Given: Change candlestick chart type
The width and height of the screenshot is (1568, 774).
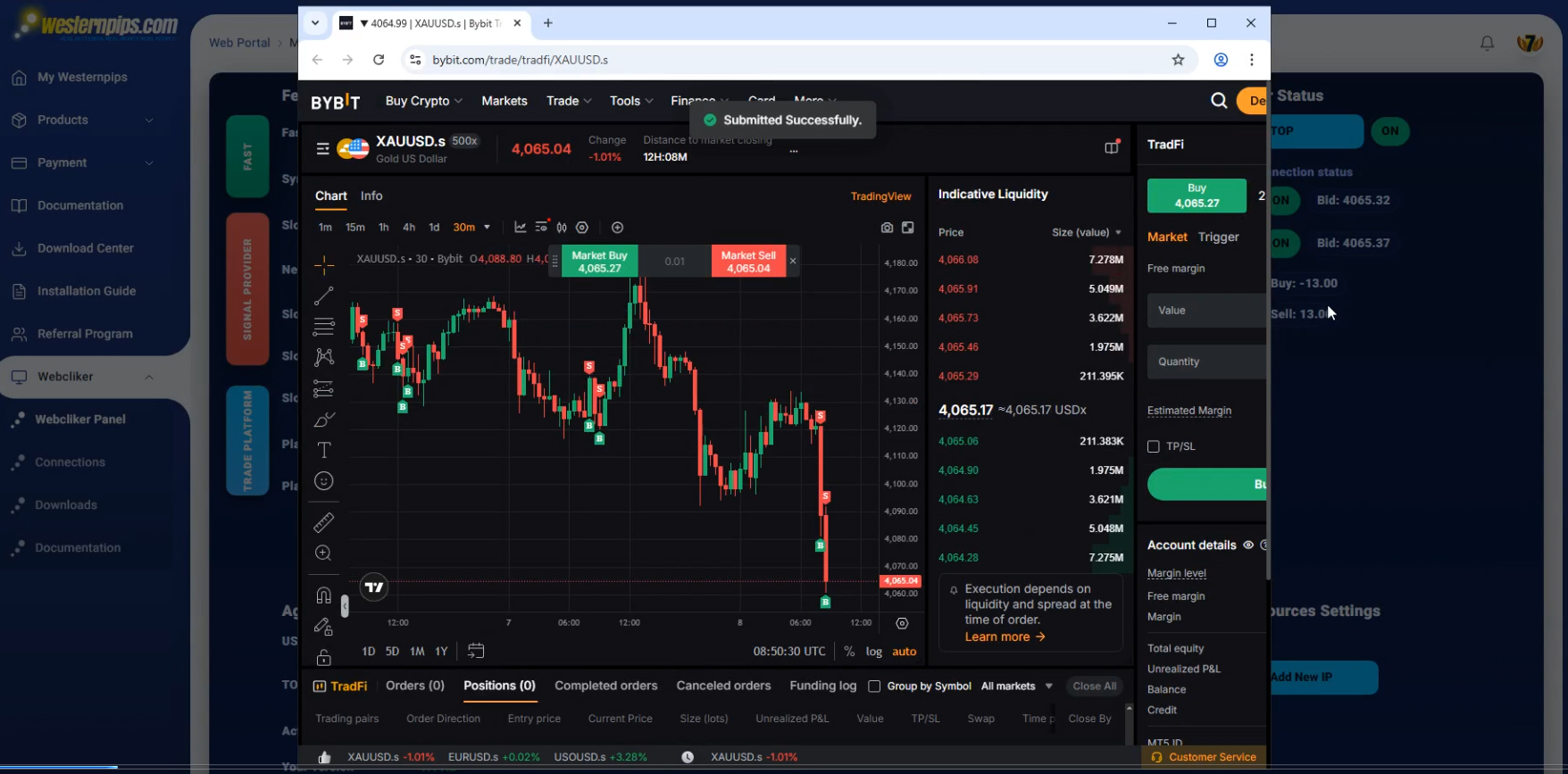Looking at the screenshot, I should (x=562, y=228).
